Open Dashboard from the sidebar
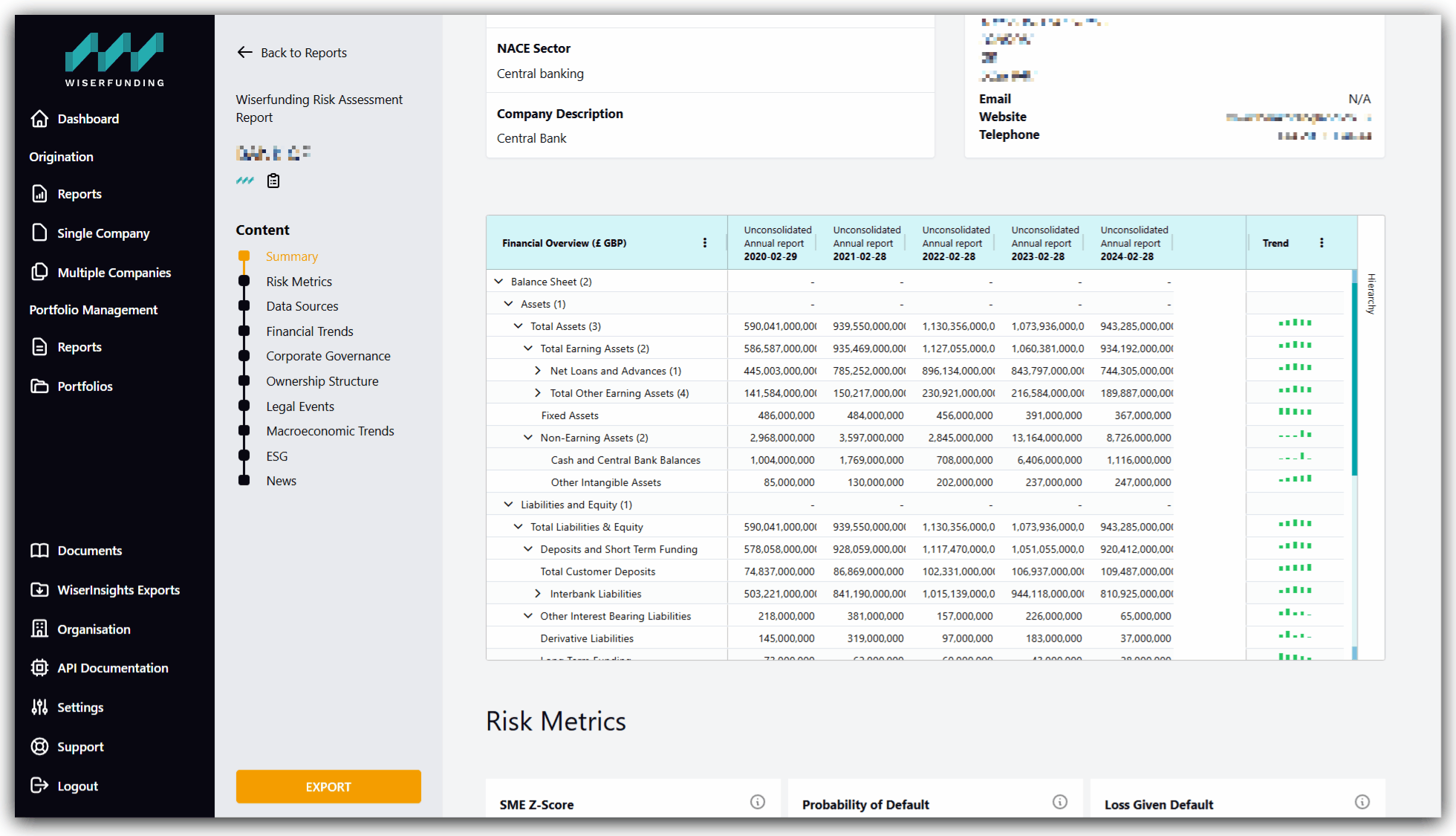Image resolution: width=1456 pixels, height=836 pixels. [74, 119]
